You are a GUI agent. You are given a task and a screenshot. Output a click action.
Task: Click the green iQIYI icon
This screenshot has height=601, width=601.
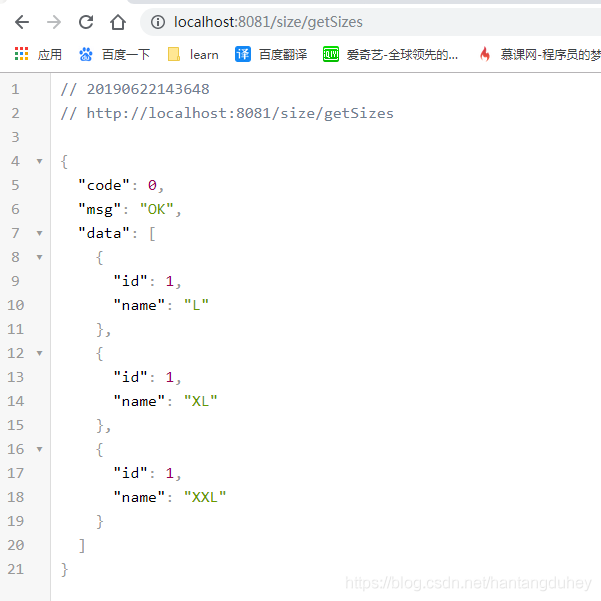coord(330,54)
